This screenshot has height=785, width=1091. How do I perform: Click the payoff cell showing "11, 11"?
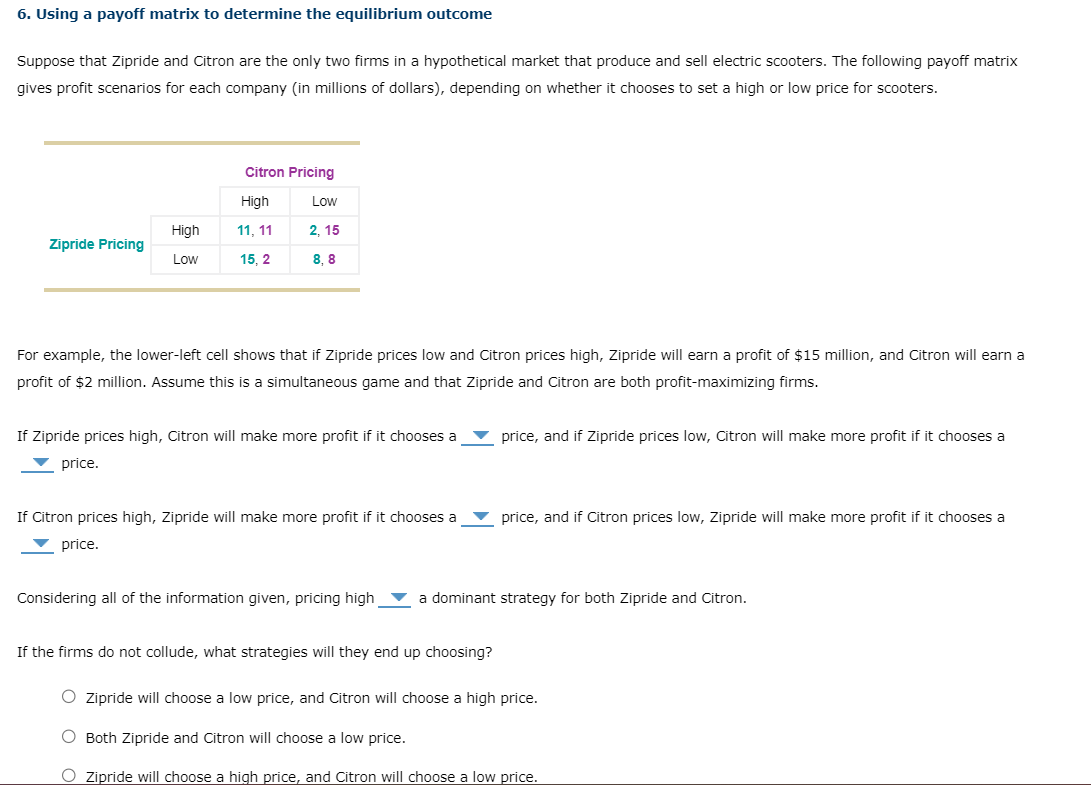point(254,230)
